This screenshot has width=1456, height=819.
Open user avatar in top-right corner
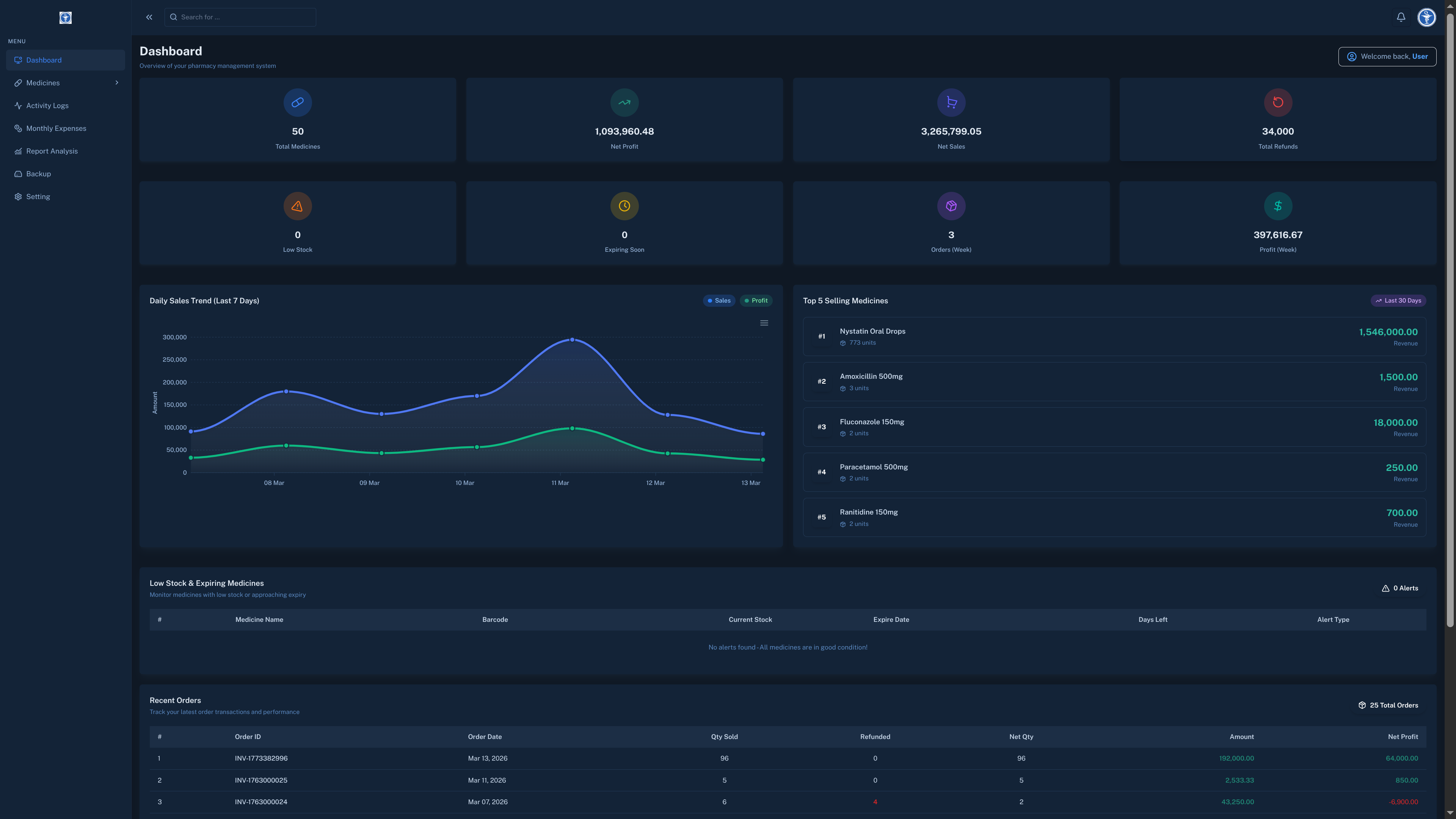[1426, 17]
